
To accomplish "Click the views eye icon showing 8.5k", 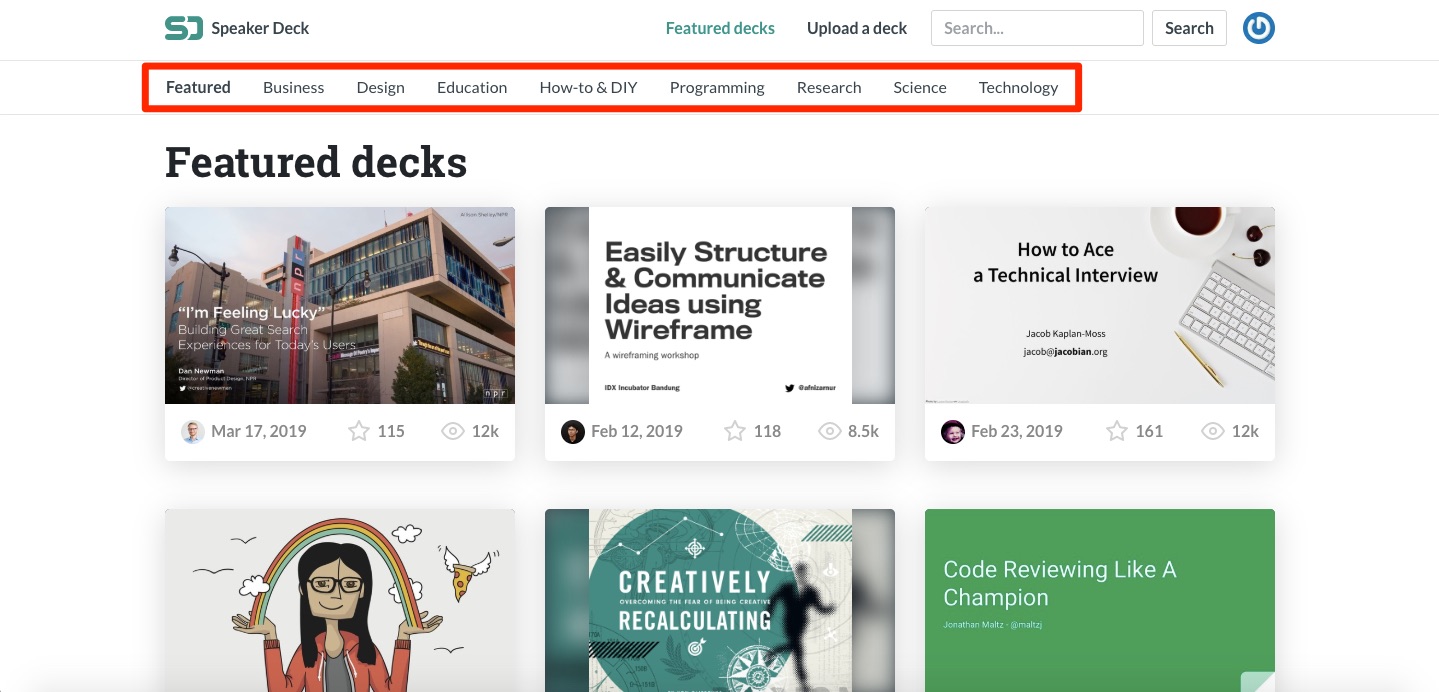I will [x=829, y=431].
